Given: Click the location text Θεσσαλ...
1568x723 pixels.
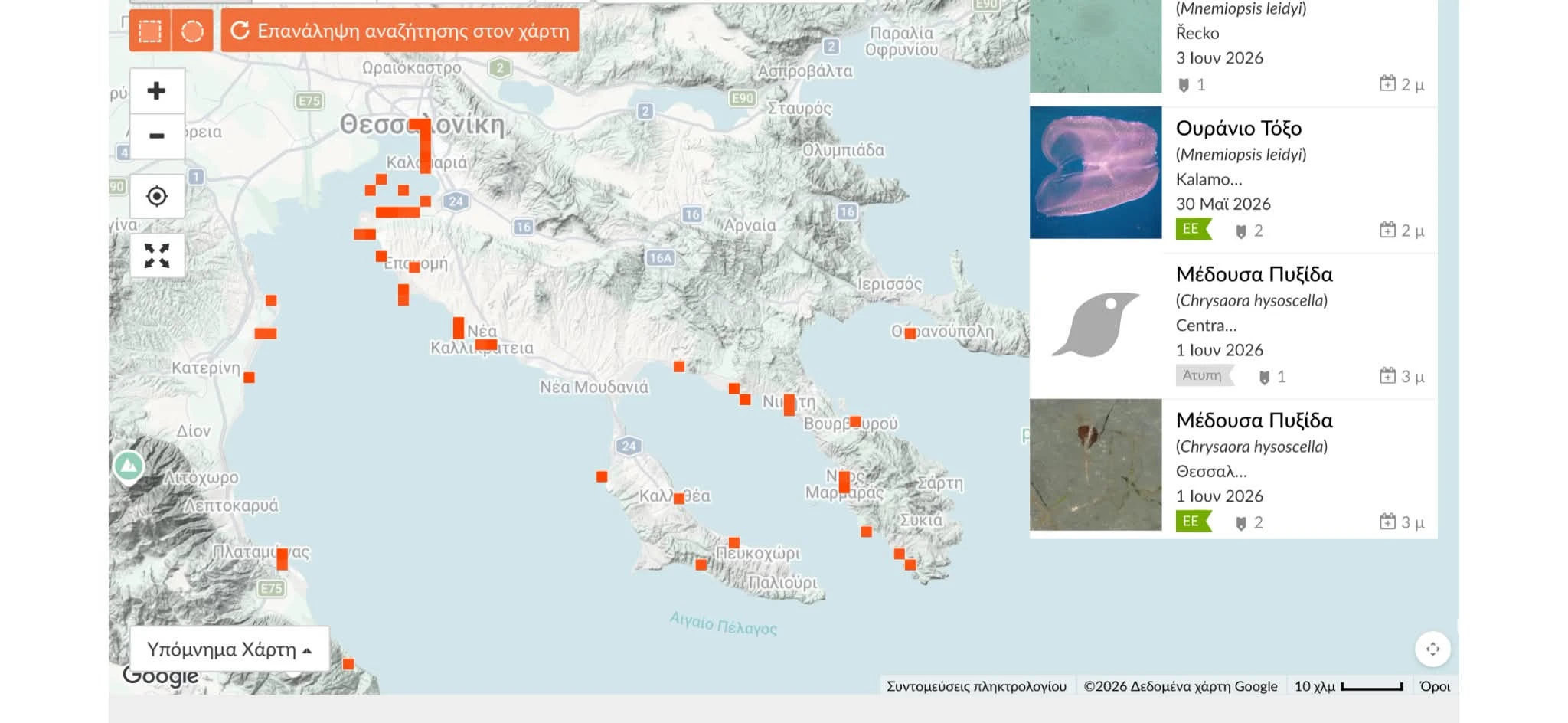Looking at the screenshot, I should tap(1211, 471).
